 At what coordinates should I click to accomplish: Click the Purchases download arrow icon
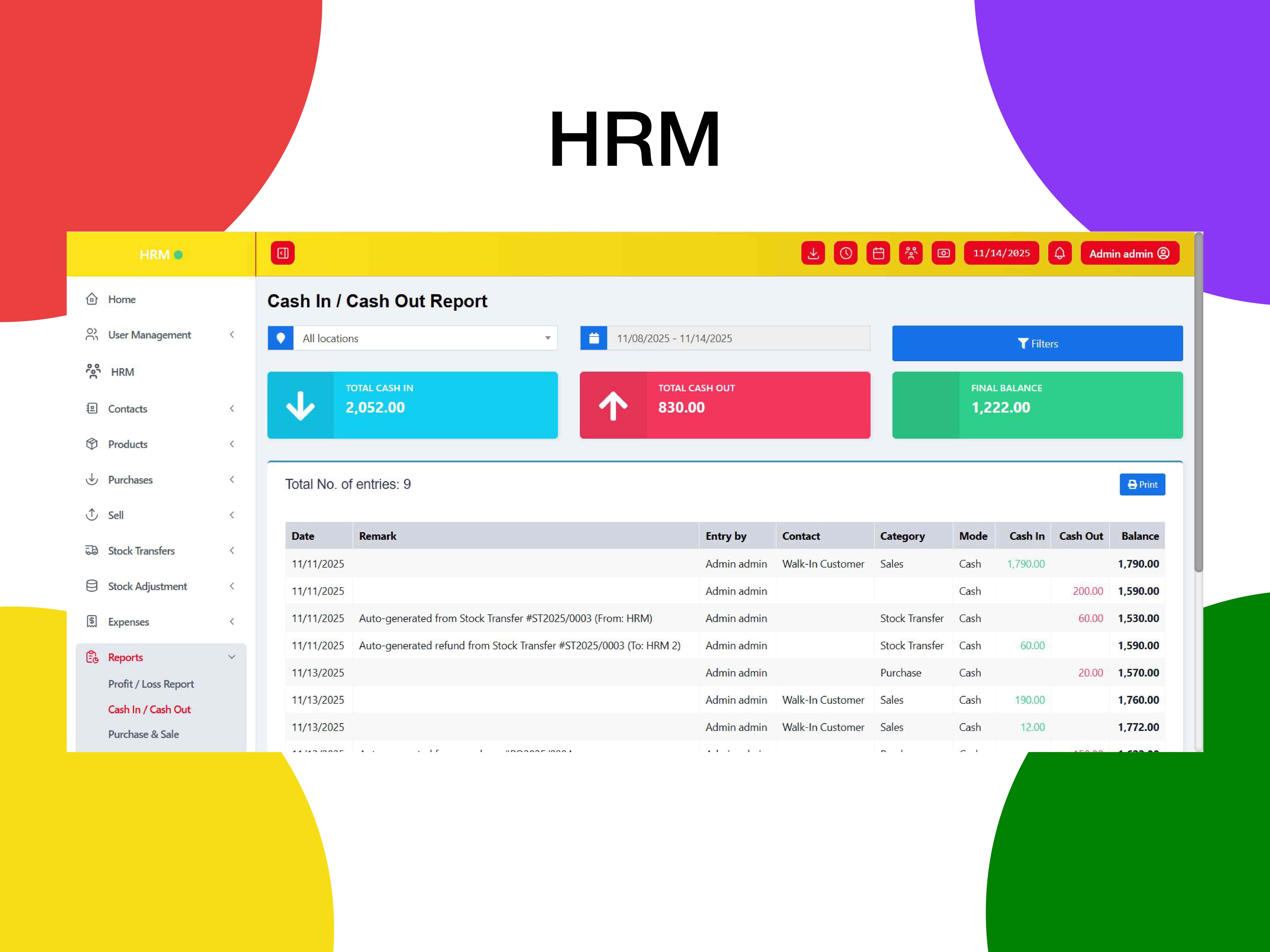92,479
